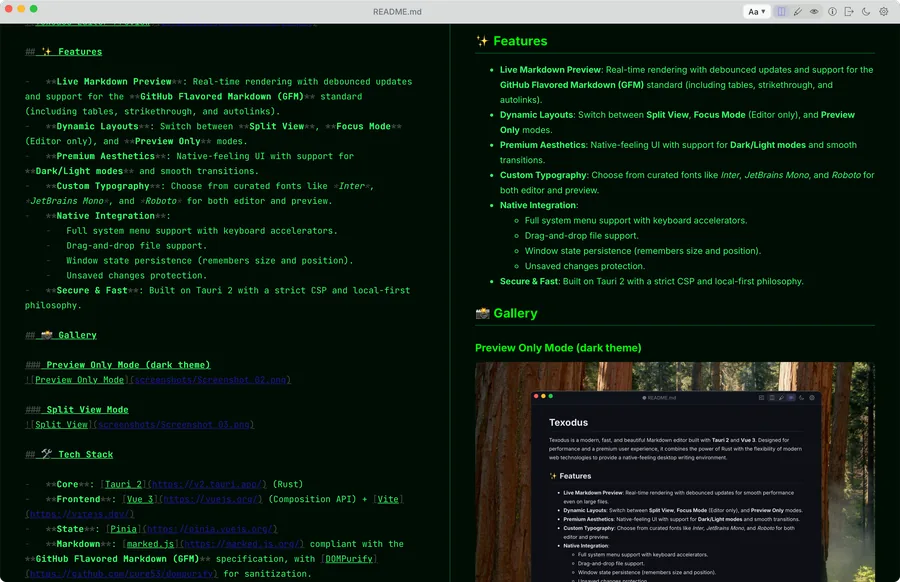Switch to Split View layout mode

click(x=781, y=11)
